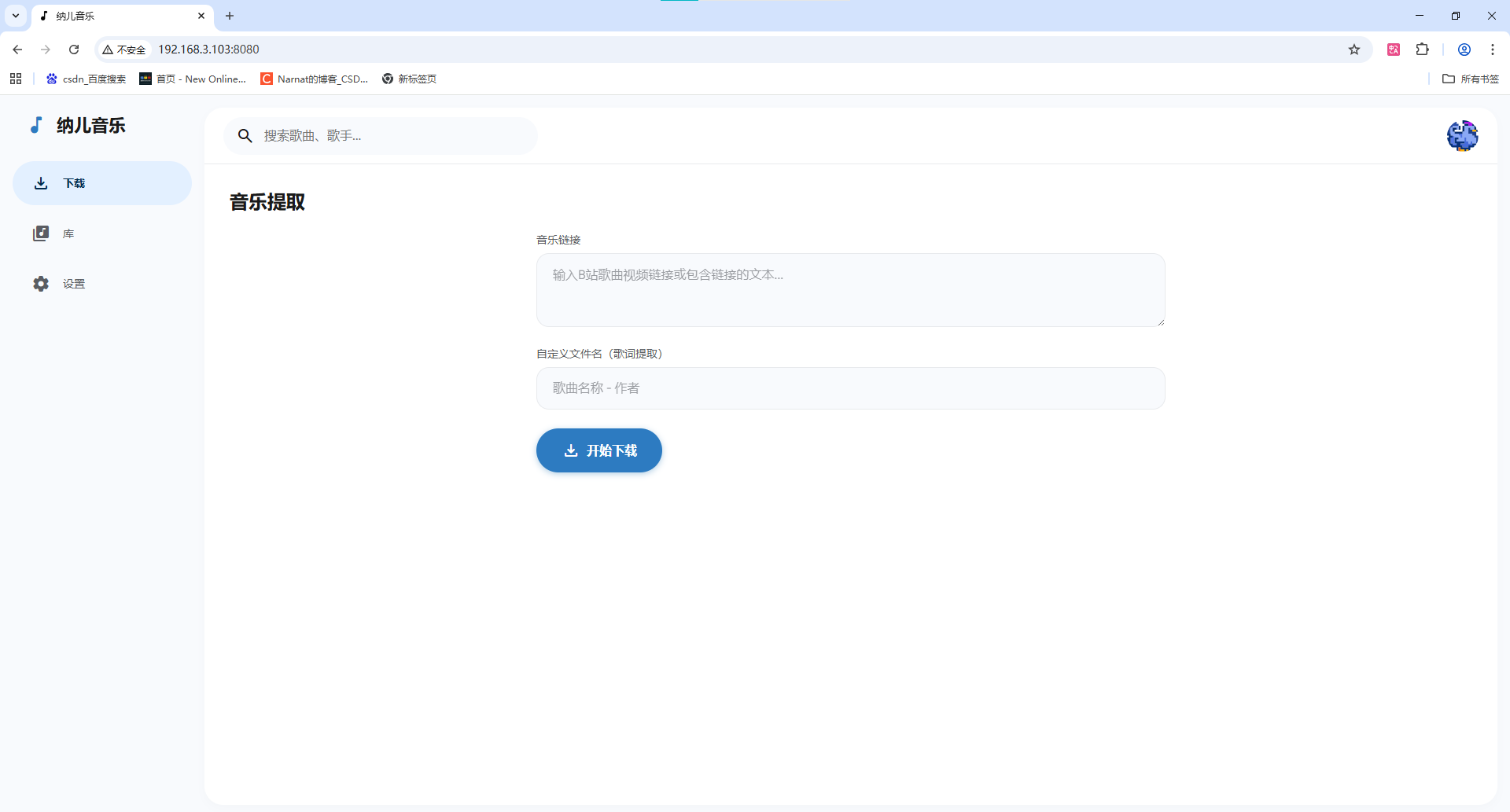The image size is (1510, 812).
Task: Reload the current page
Action: (74, 50)
